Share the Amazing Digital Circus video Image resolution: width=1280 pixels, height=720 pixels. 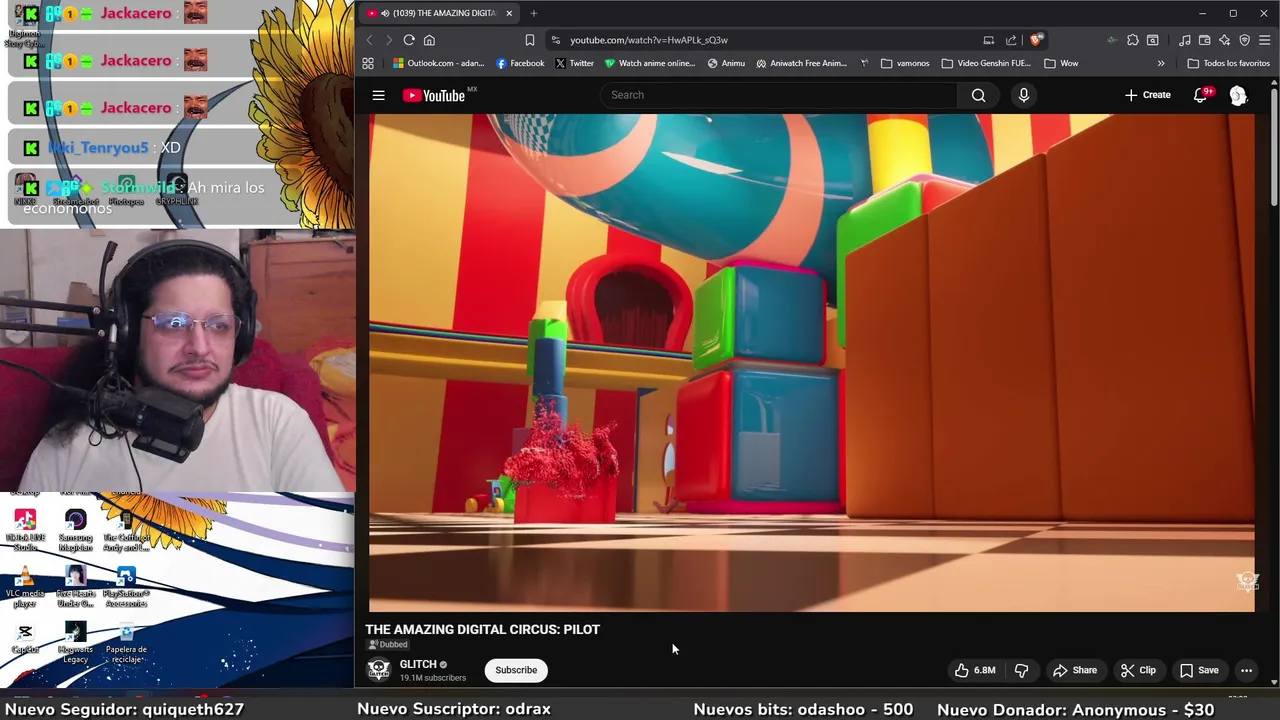coord(1075,670)
